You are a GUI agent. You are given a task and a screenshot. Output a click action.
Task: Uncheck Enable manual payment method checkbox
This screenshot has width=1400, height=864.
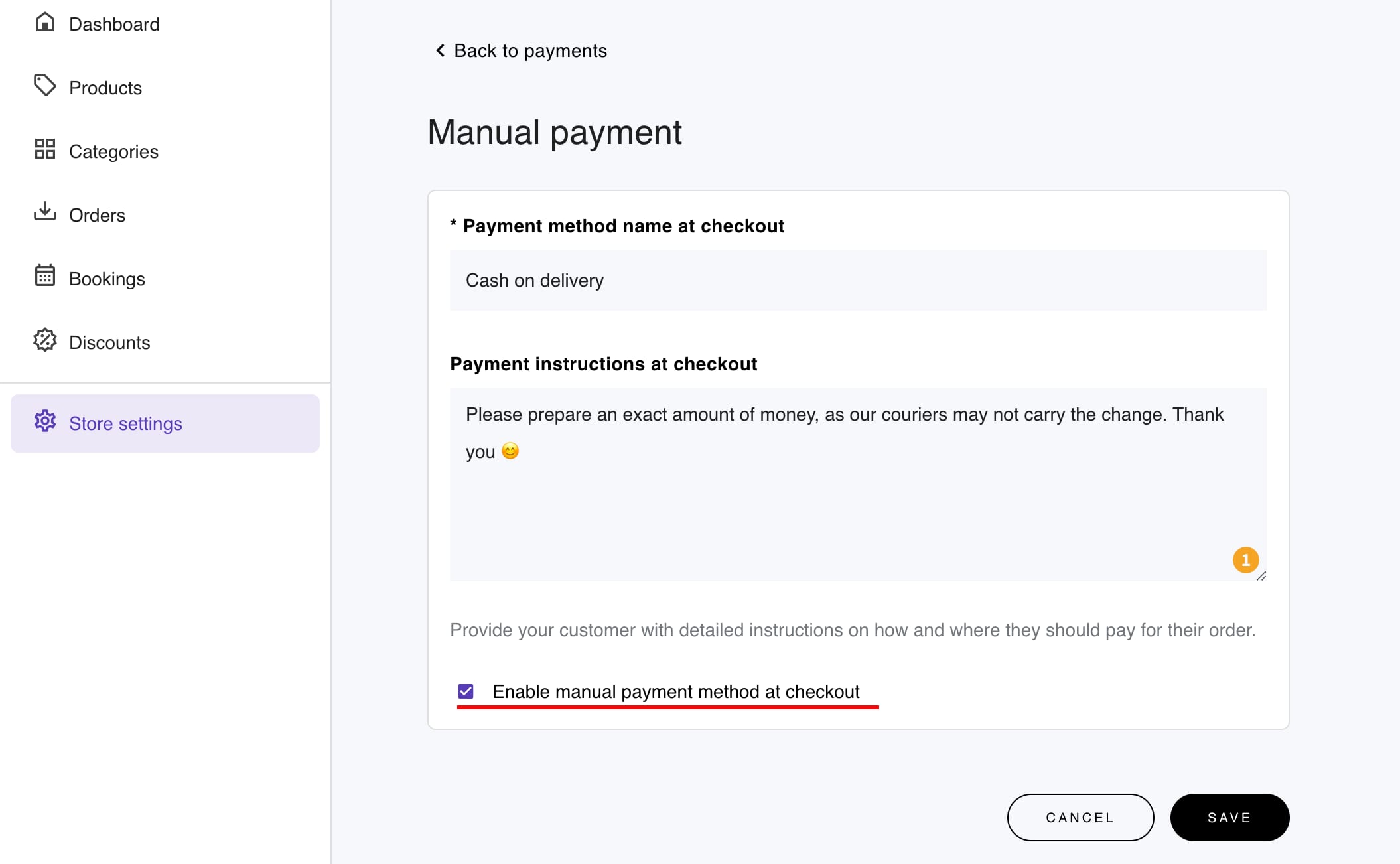tap(466, 691)
